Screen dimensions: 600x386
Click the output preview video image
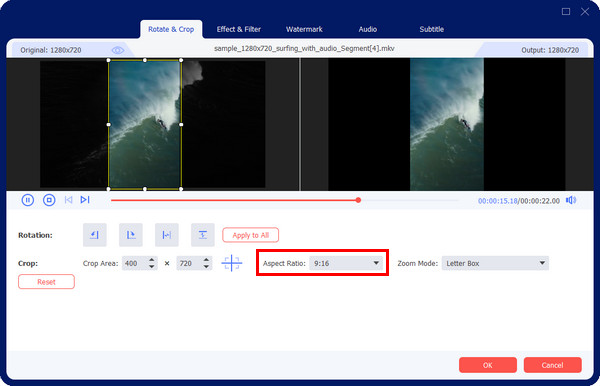click(447, 124)
